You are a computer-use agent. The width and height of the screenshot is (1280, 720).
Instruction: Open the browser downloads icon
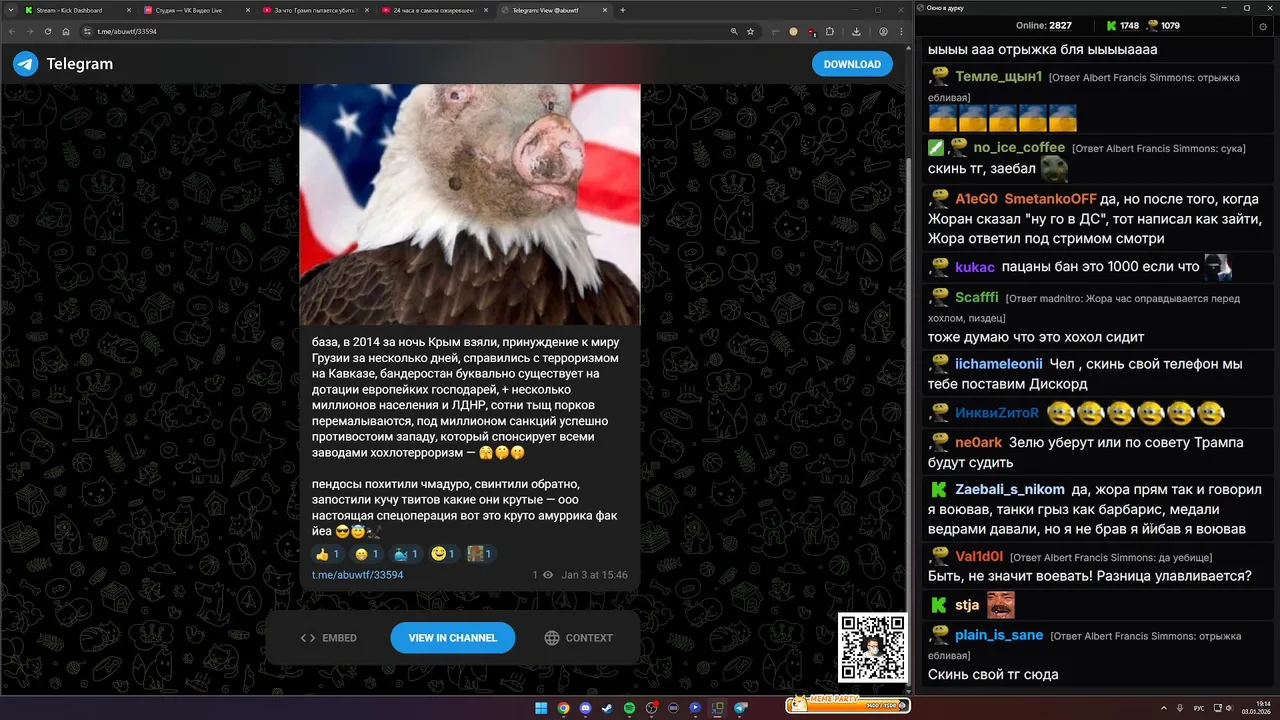tap(856, 31)
